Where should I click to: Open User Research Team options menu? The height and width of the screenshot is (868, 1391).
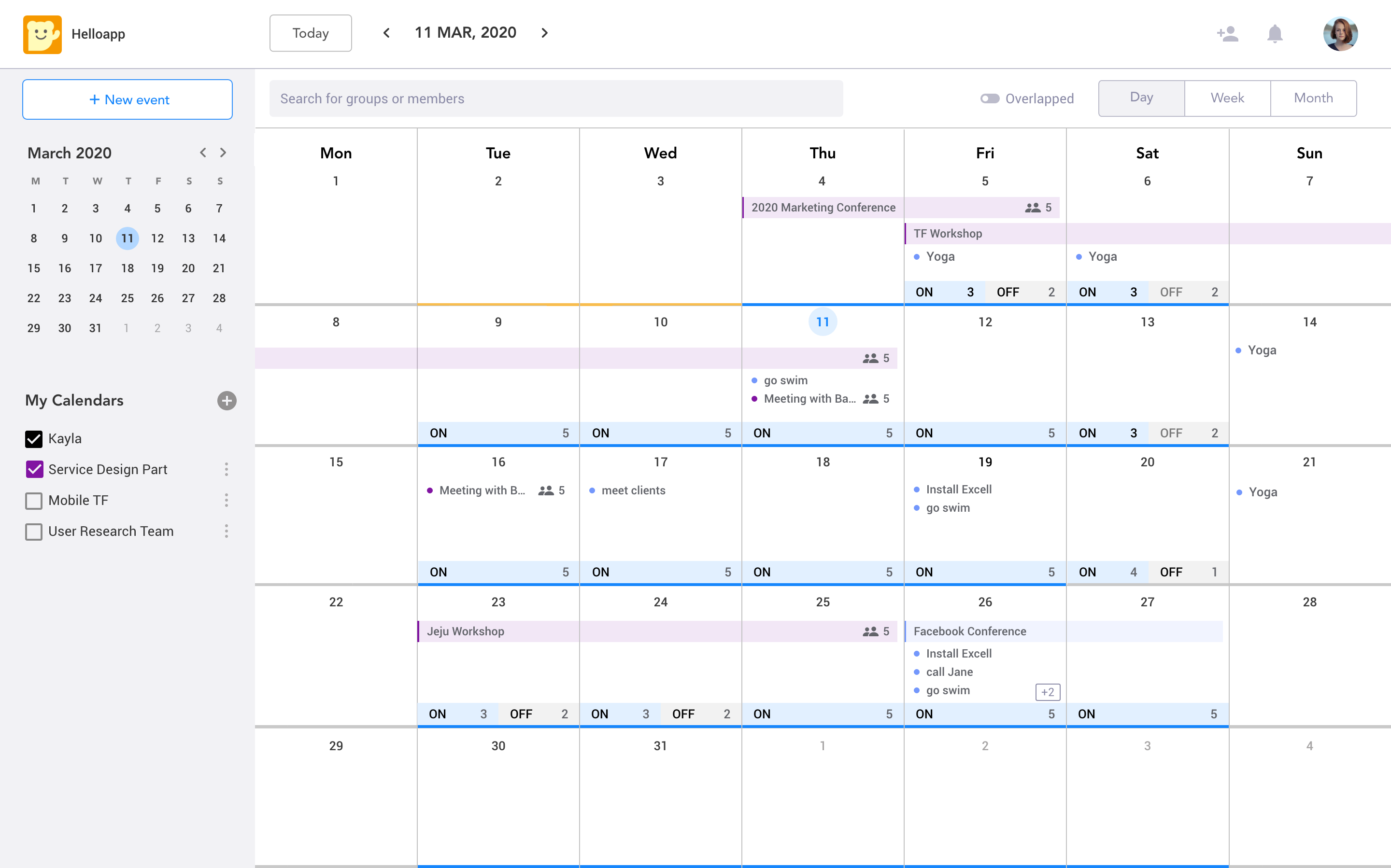227,532
